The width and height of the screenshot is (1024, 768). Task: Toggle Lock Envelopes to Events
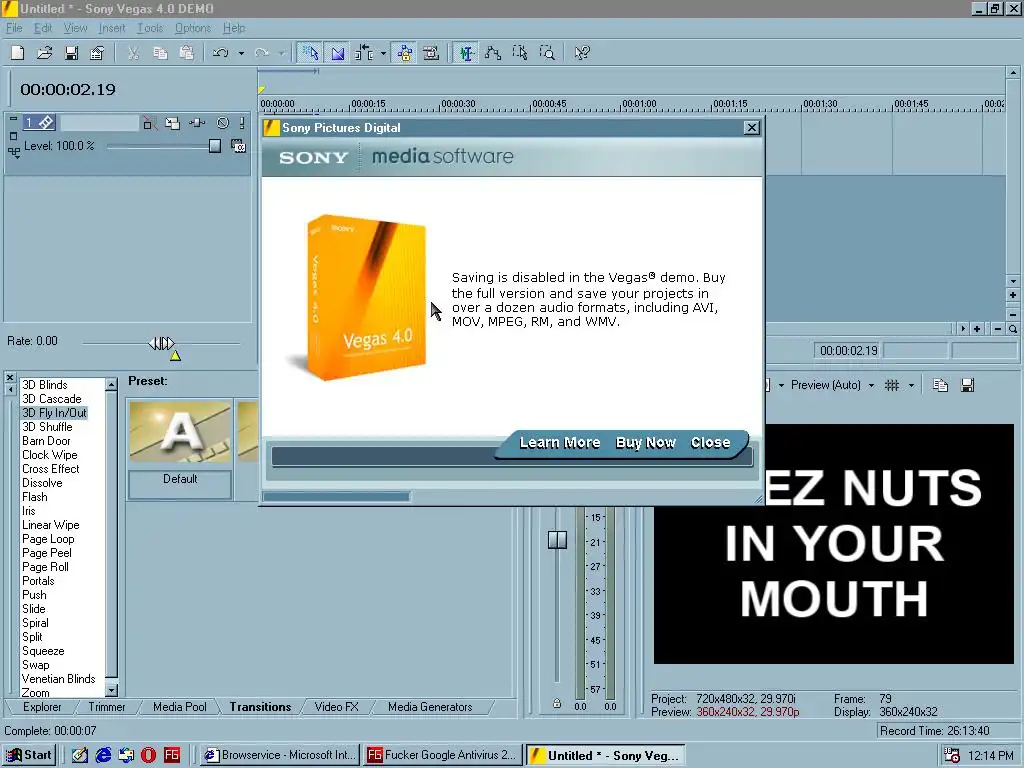[405, 53]
